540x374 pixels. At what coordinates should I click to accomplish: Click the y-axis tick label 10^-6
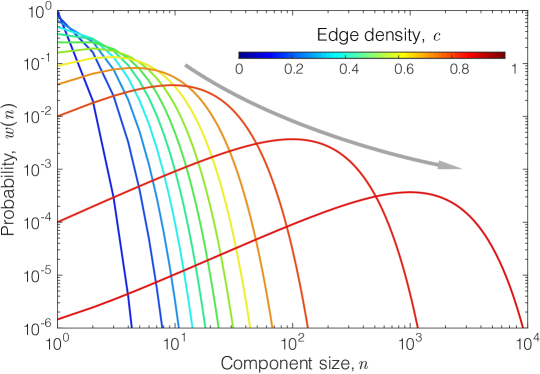click(38, 327)
